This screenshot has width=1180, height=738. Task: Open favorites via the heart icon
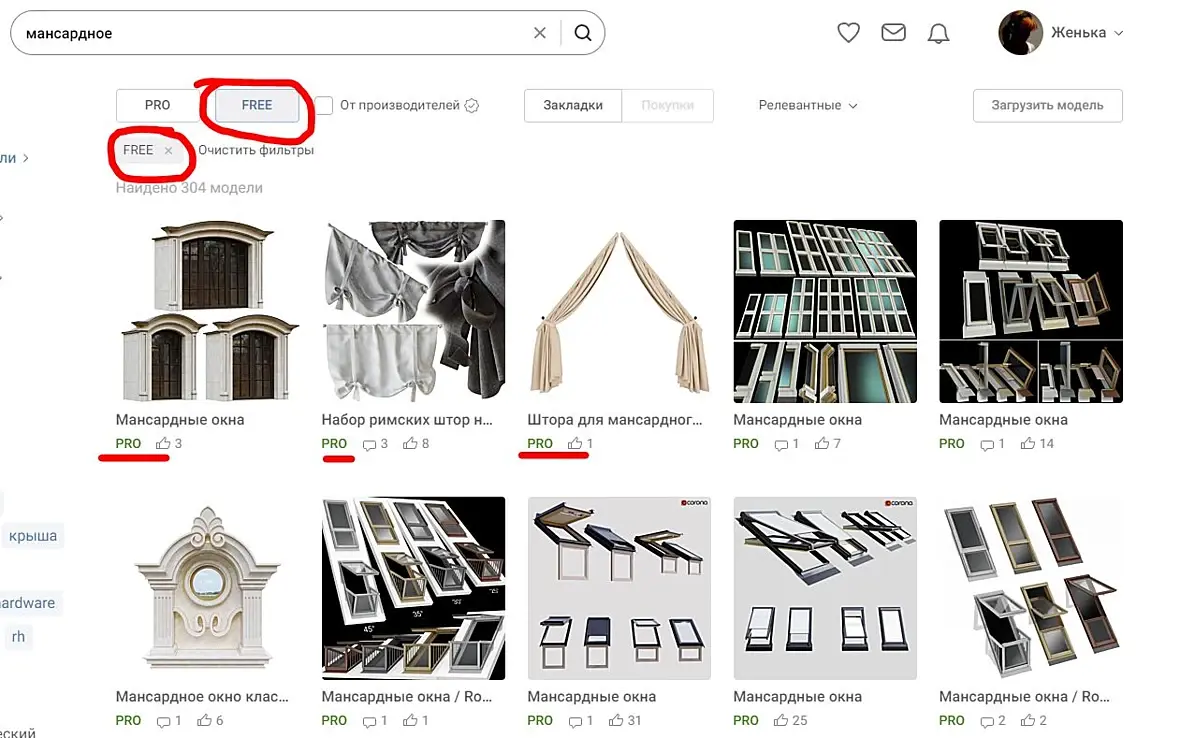coord(848,32)
